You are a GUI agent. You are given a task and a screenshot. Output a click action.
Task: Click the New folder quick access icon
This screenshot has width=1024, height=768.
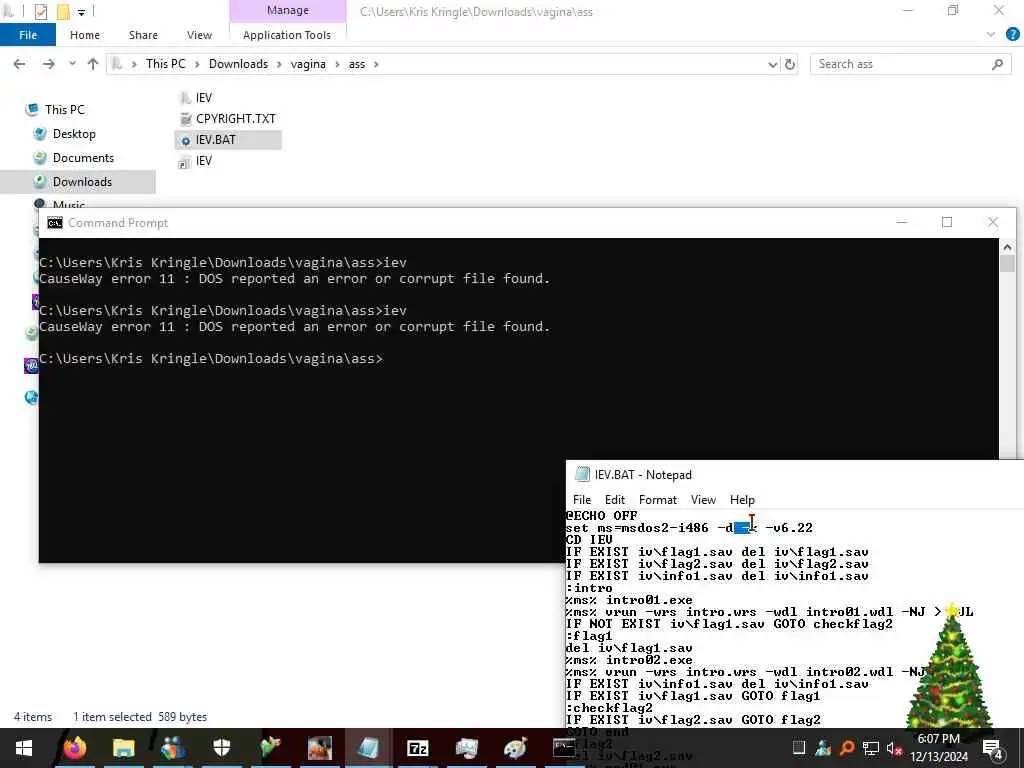coord(63,11)
